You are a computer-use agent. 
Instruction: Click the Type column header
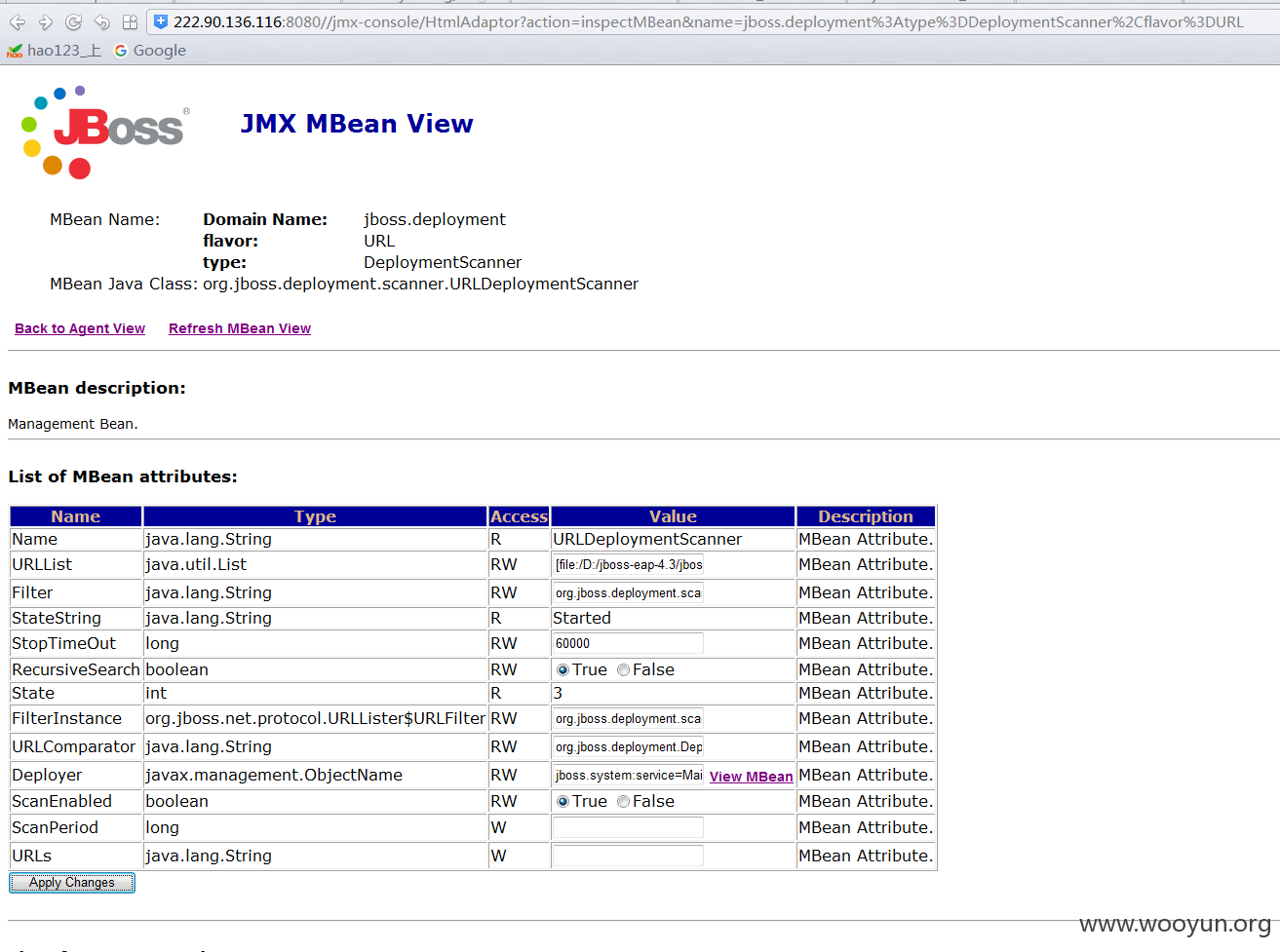coord(315,516)
